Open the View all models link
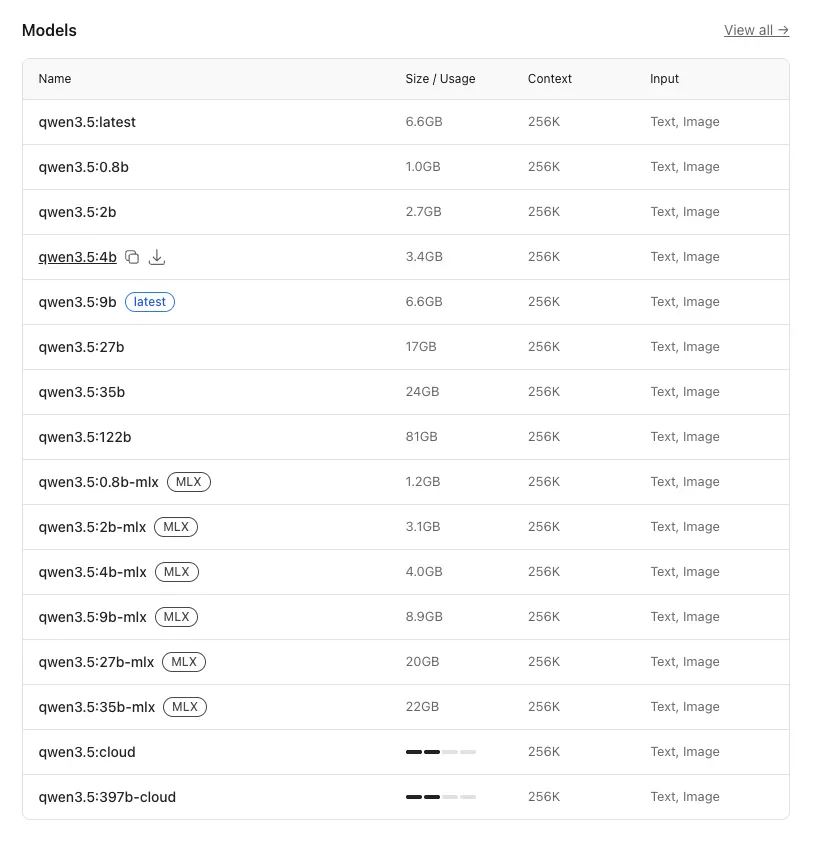The height and width of the screenshot is (848, 813). coord(756,30)
